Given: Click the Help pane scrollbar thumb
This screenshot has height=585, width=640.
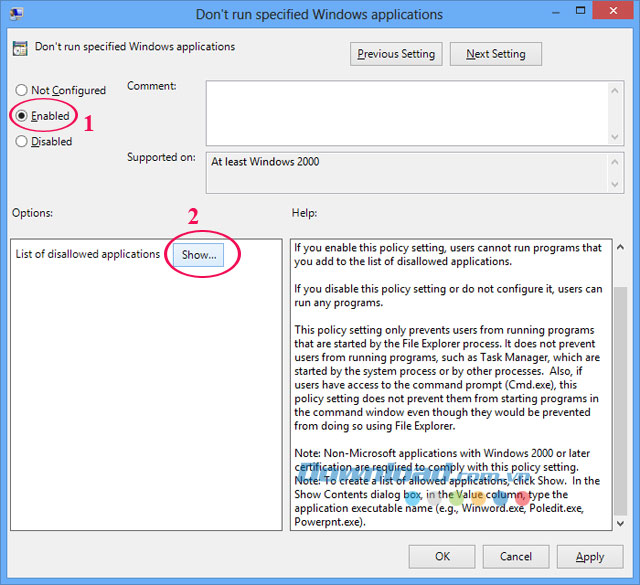Looking at the screenshot, I should (x=620, y=401).
